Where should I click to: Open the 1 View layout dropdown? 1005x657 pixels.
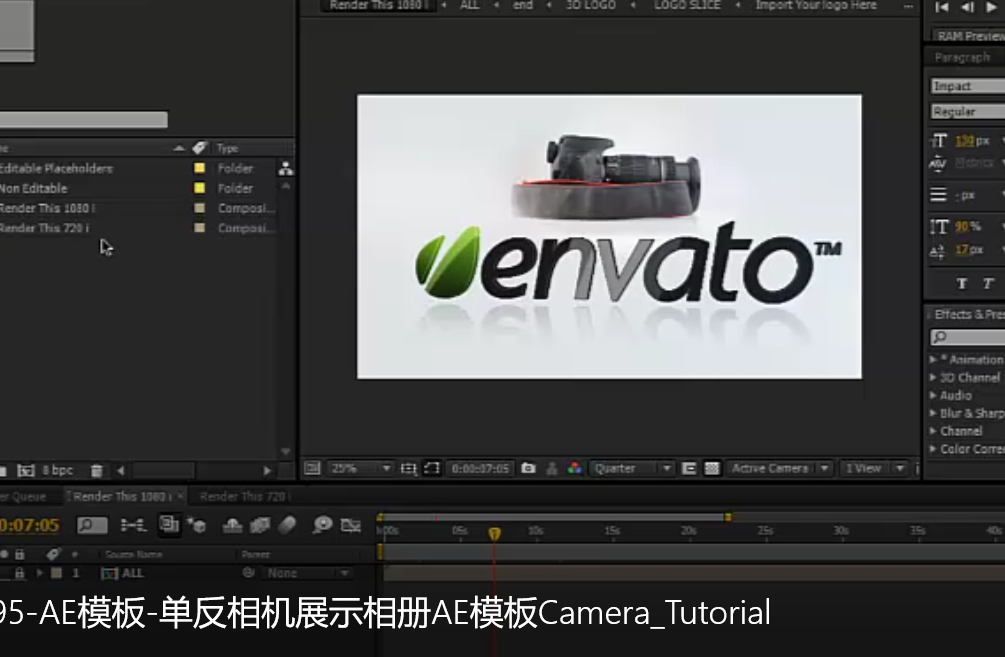pyautogui.click(x=873, y=469)
